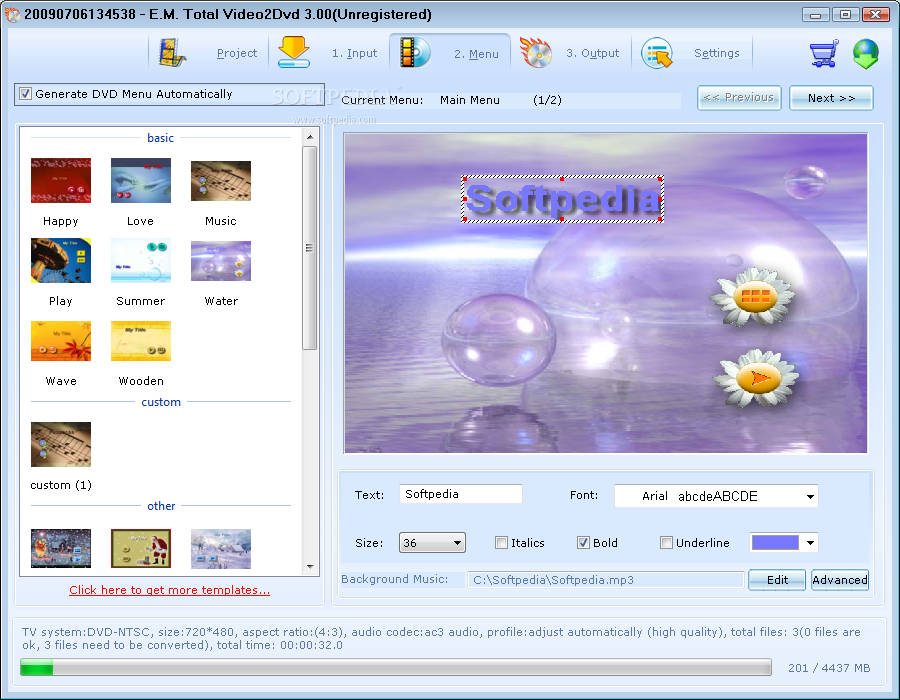Click the template list scroll up arrow
Image resolution: width=900 pixels, height=700 pixels.
[x=309, y=137]
